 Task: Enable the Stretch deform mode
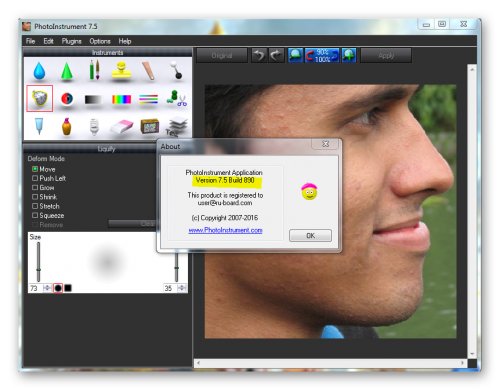click(x=35, y=206)
